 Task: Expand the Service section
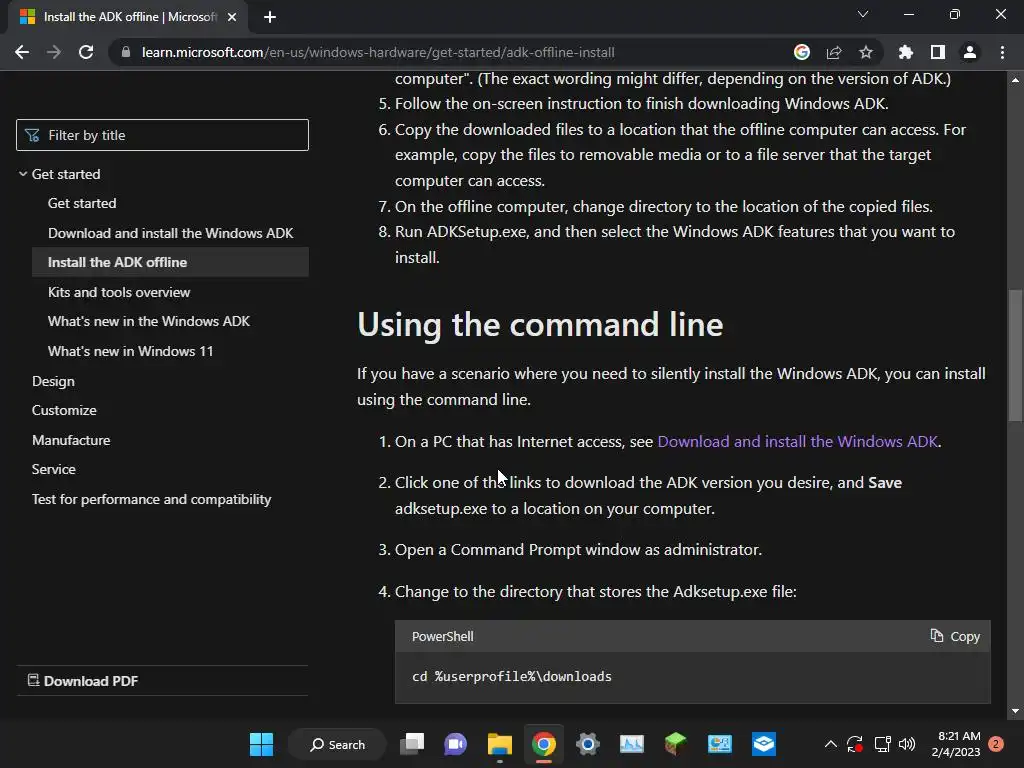tap(54, 470)
